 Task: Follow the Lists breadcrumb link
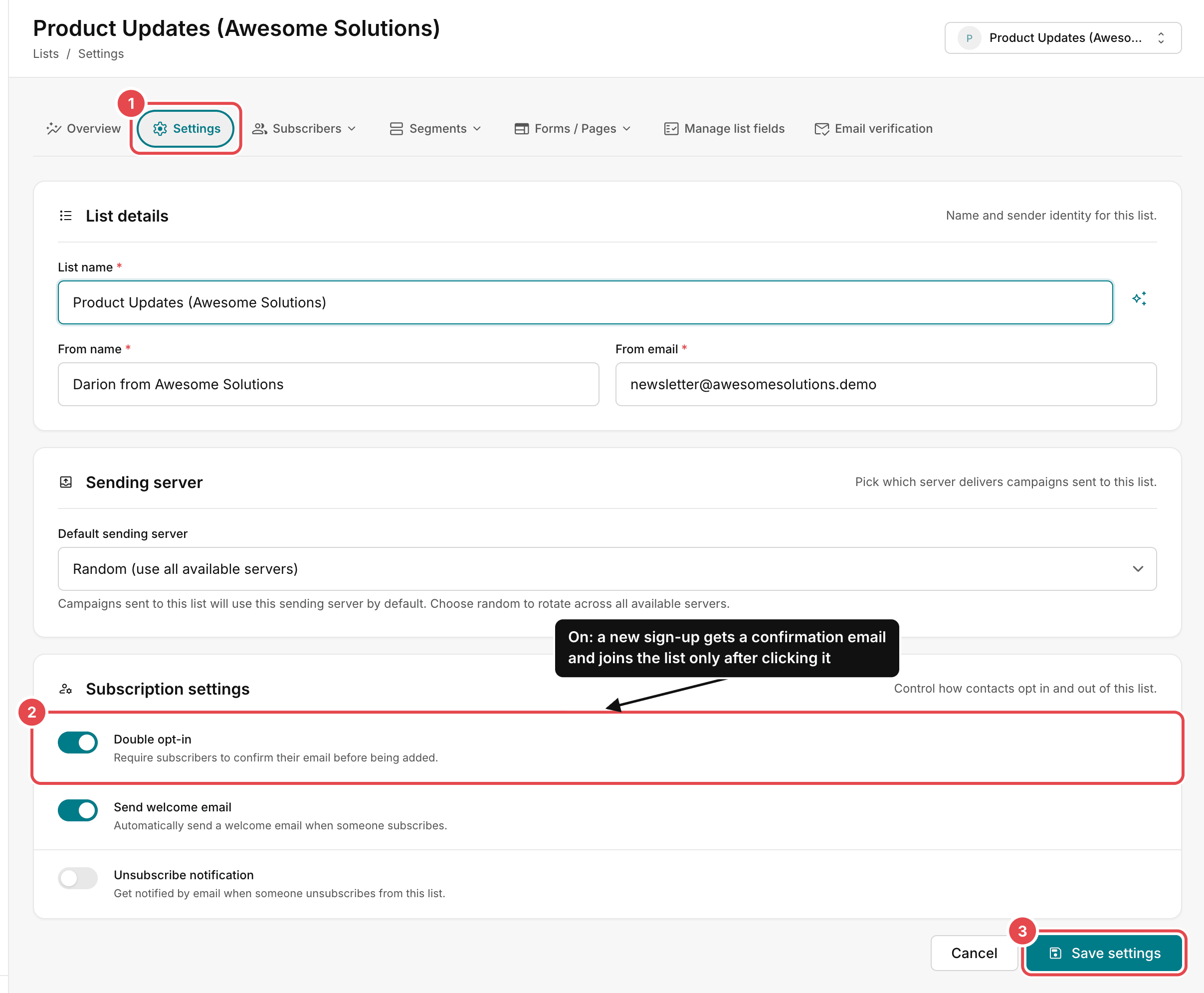click(x=46, y=54)
